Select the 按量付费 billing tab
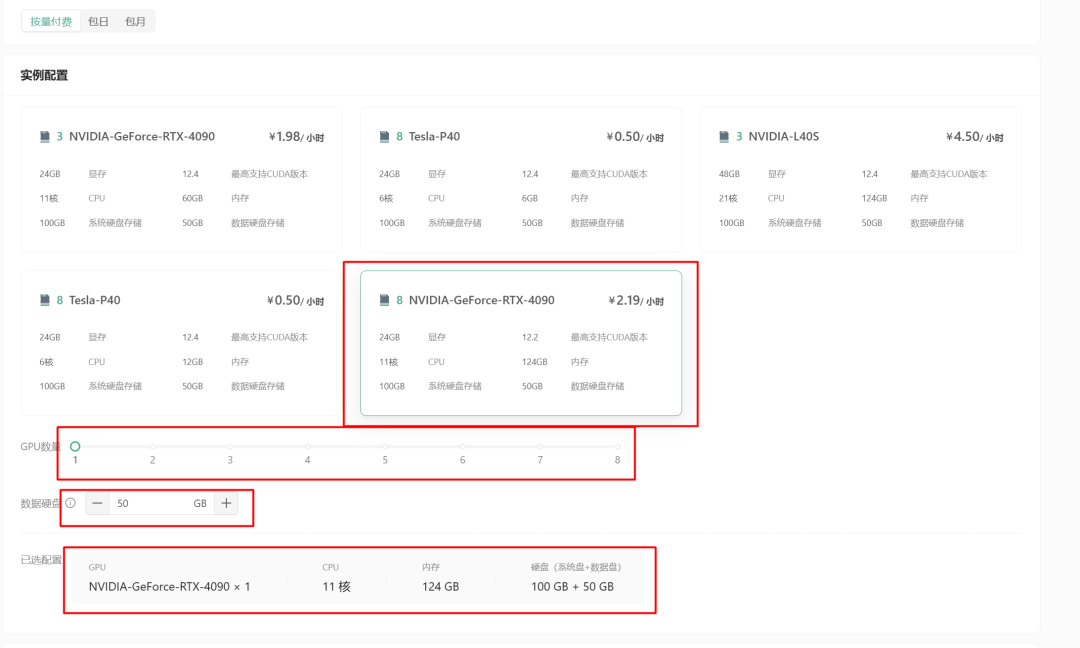Image resolution: width=1080 pixels, height=648 pixels. (51, 21)
